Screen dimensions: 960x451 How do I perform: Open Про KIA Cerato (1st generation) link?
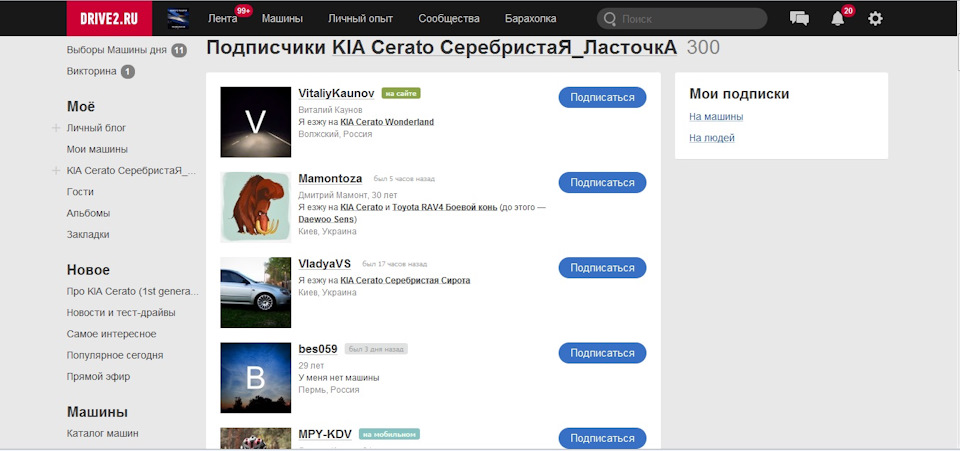coord(133,291)
